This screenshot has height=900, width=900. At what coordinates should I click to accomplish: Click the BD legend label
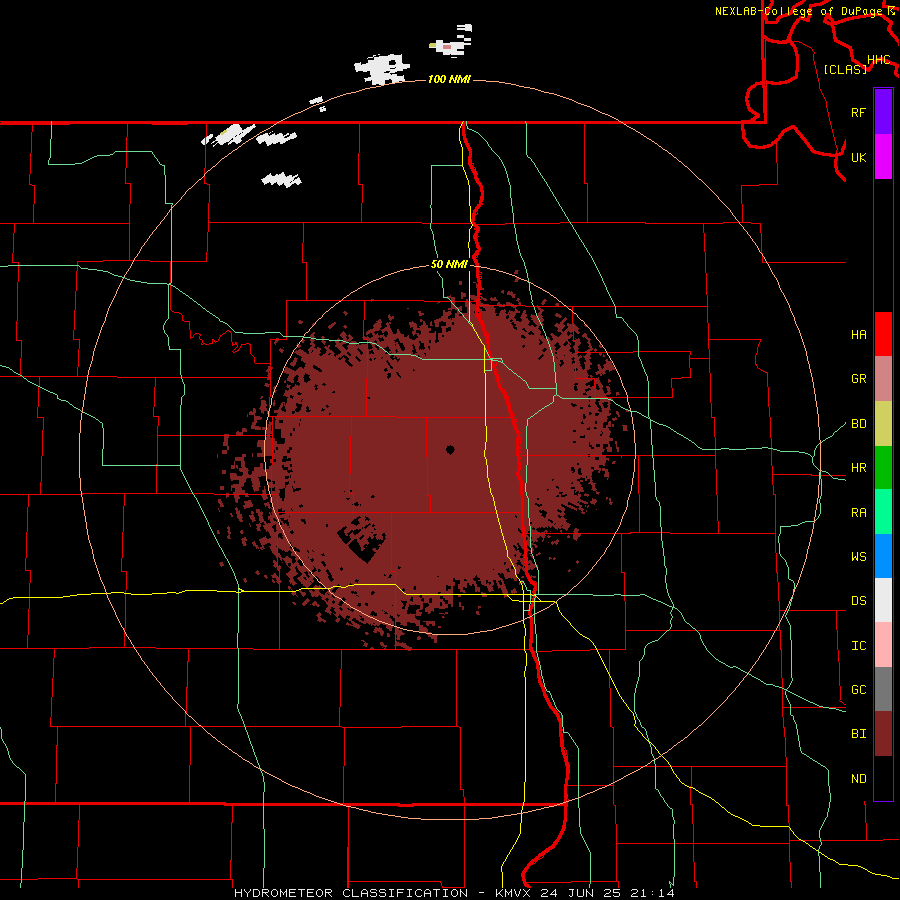pos(858,424)
